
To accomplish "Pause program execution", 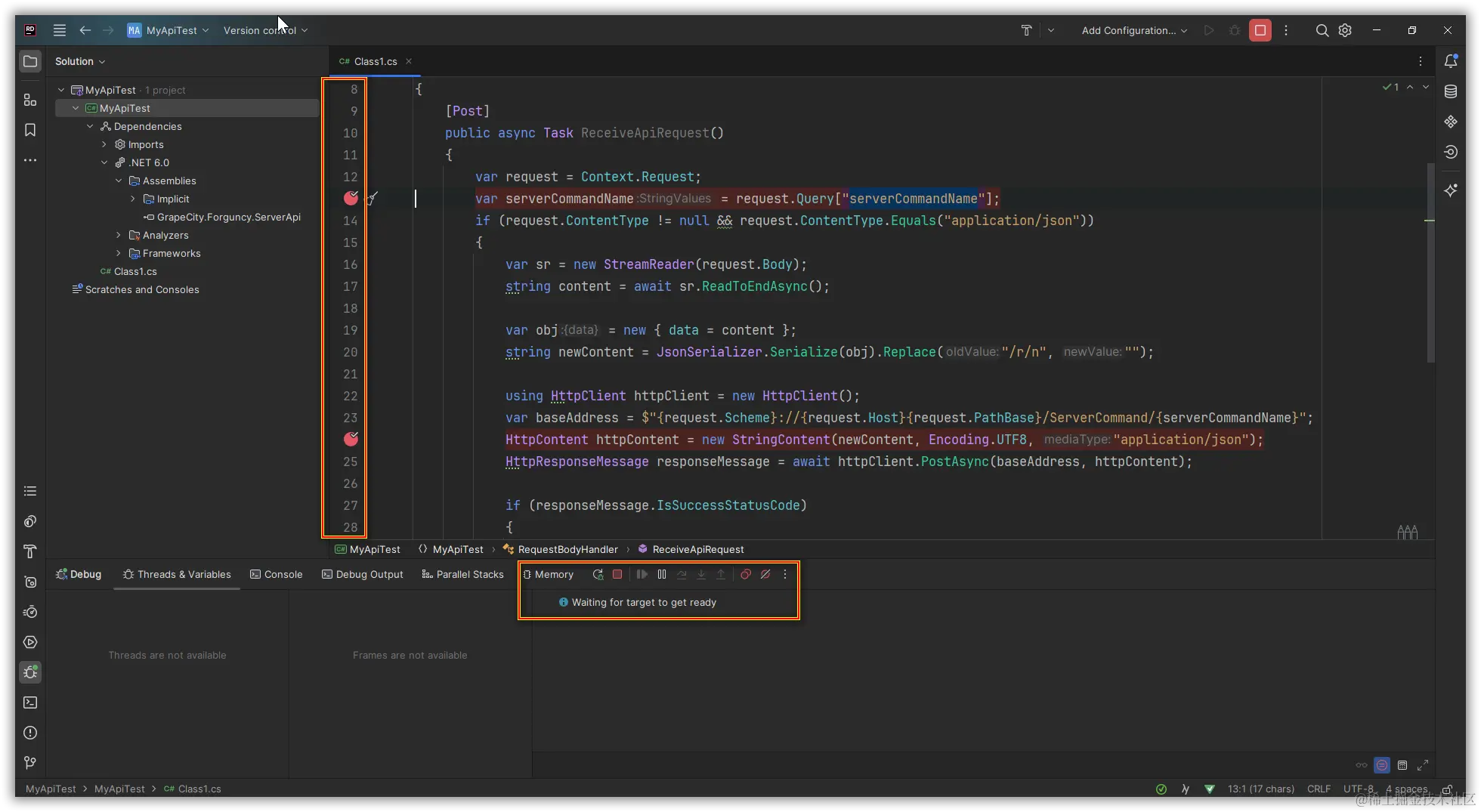I will coord(662,575).
